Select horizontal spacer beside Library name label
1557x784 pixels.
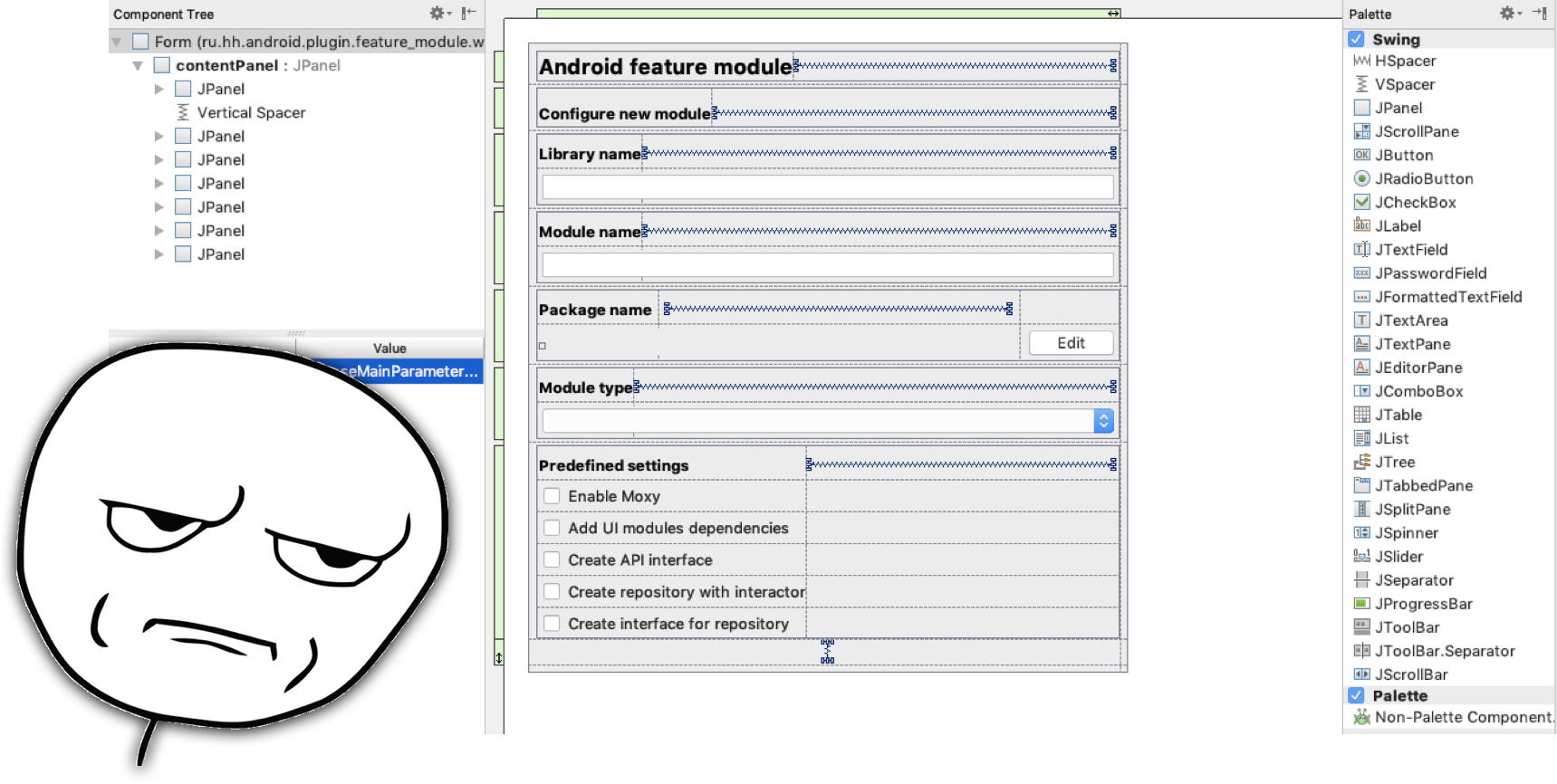(879, 153)
